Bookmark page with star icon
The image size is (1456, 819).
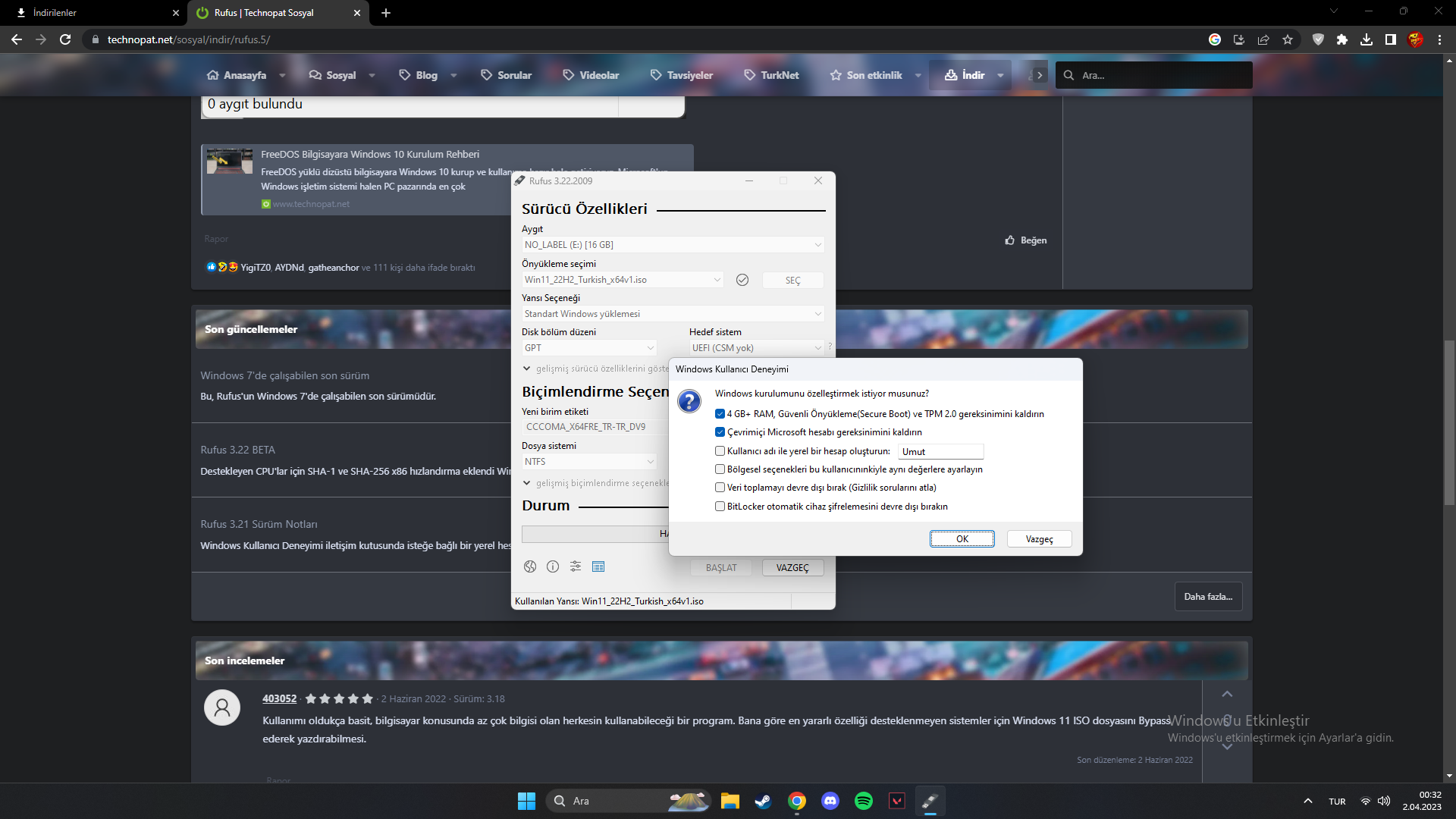point(1288,39)
